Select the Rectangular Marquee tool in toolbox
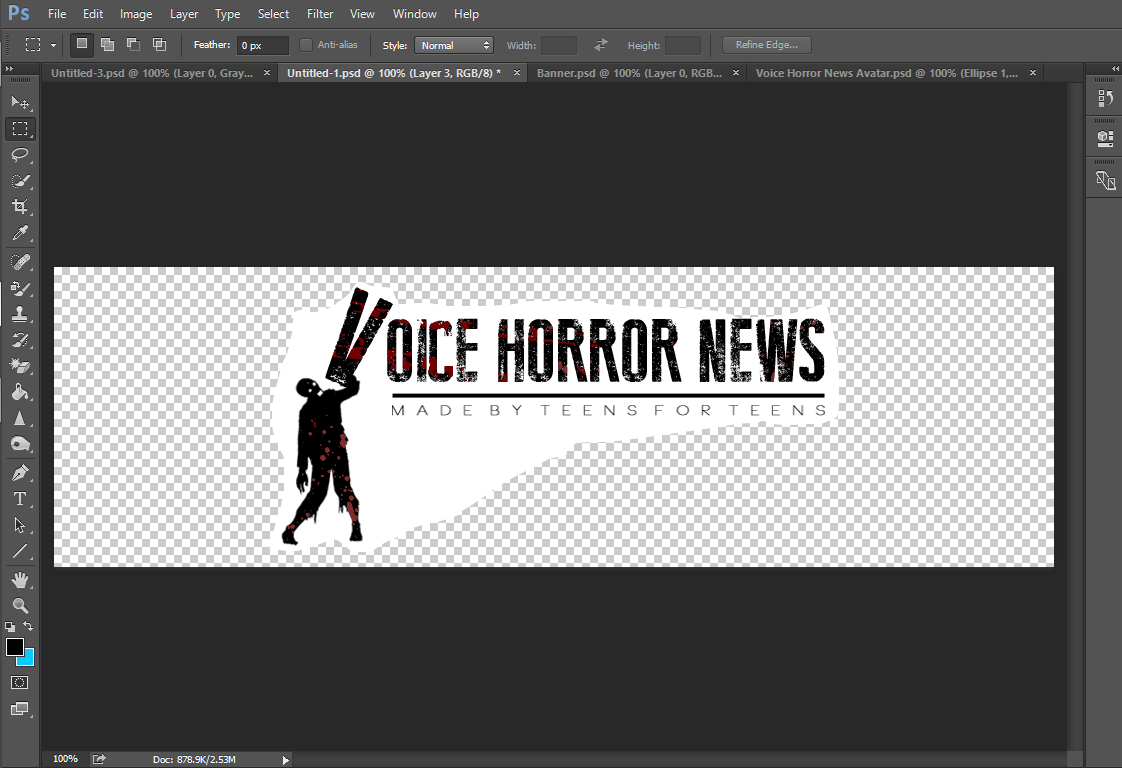This screenshot has height=768, width=1122. click(20, 129)
